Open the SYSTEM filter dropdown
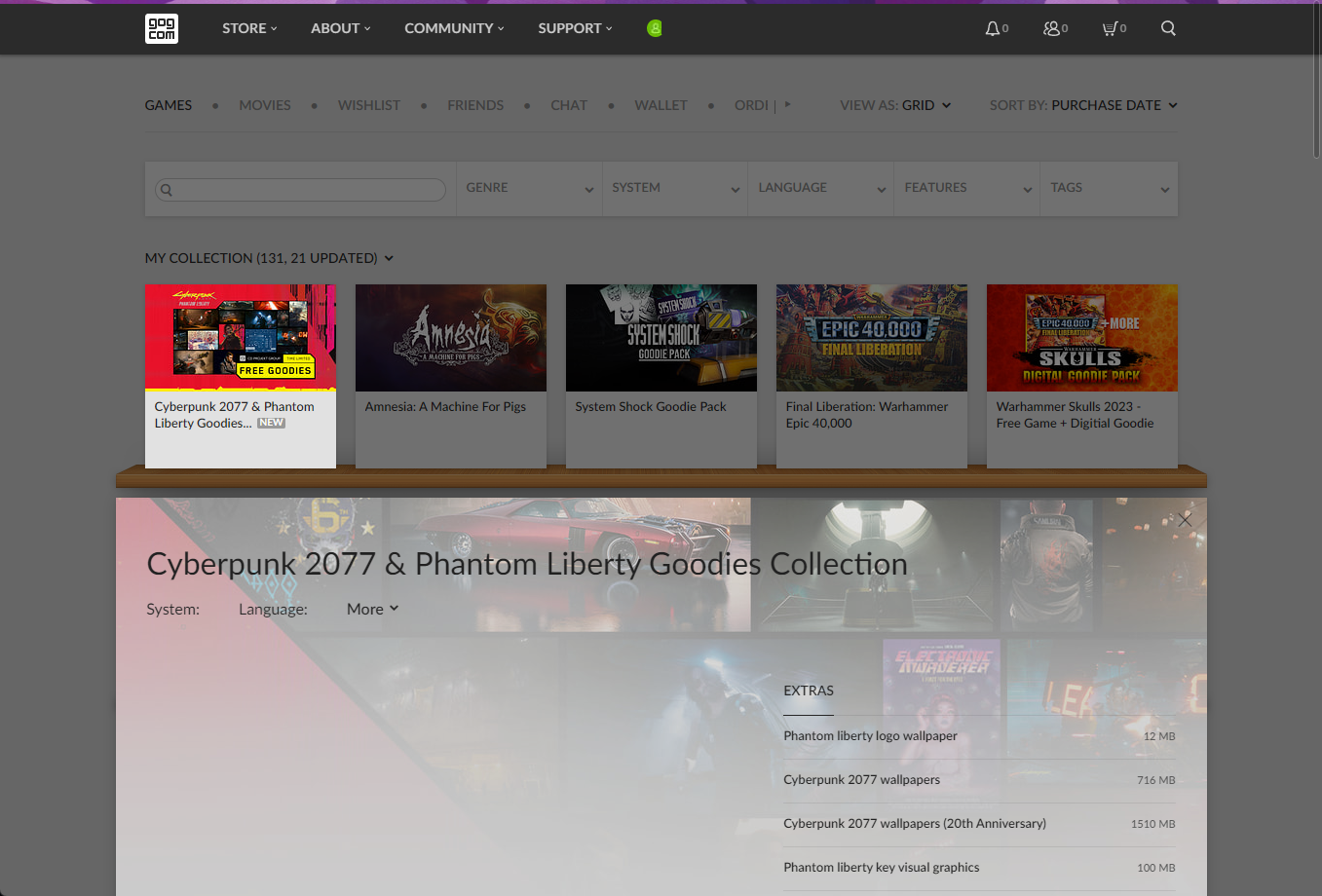1322x896 pixels. 675,188
